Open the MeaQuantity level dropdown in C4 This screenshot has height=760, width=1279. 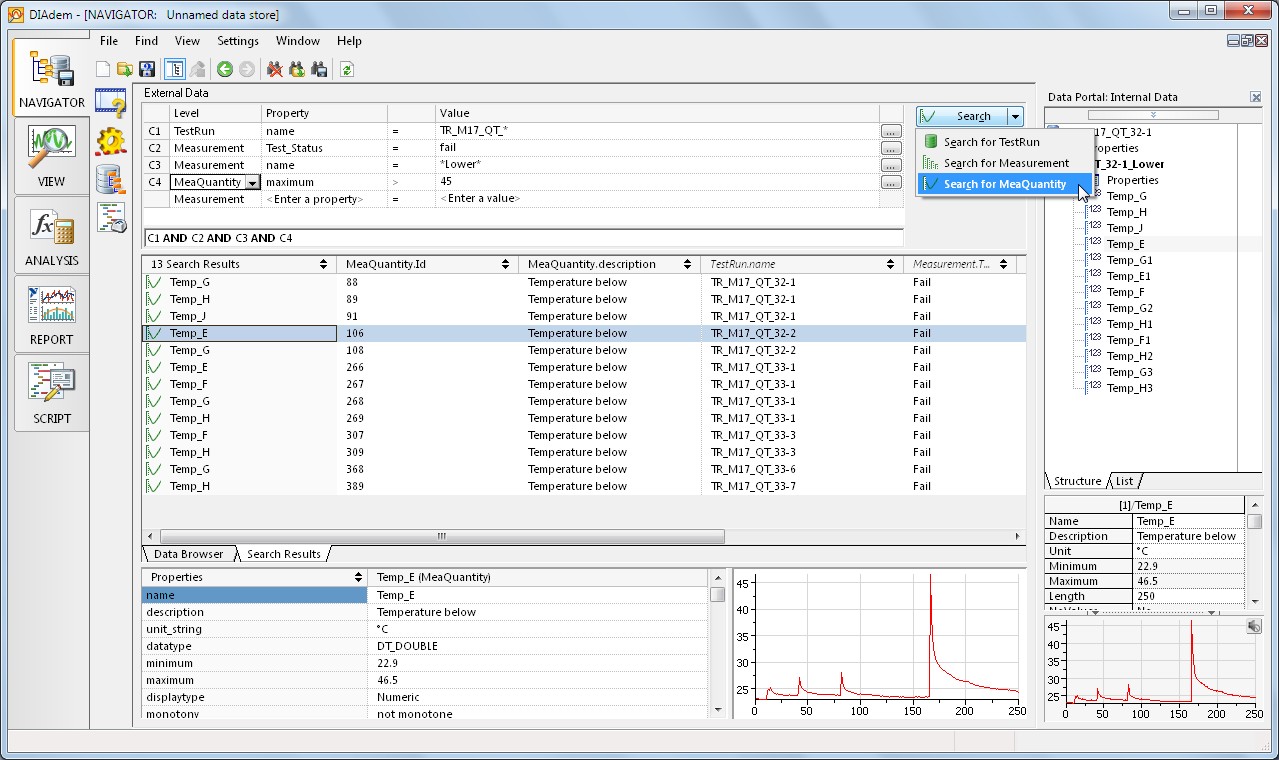[x=252, y=183]
